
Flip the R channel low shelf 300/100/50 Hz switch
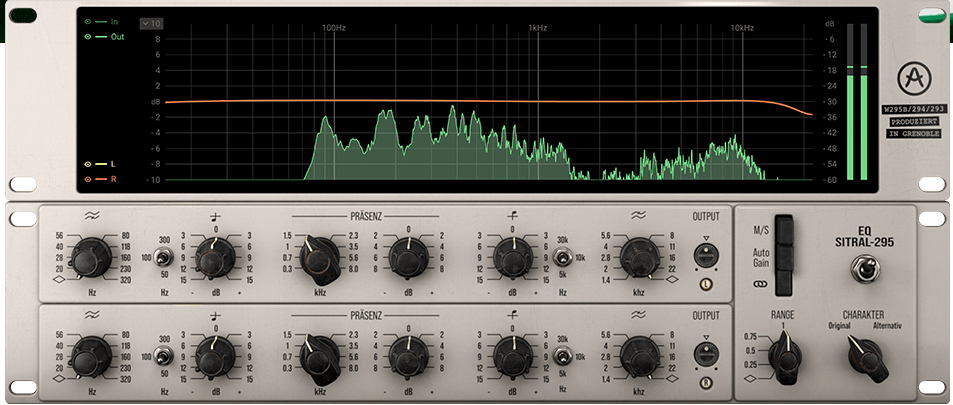pyautogui.click(x=162, y=357)
